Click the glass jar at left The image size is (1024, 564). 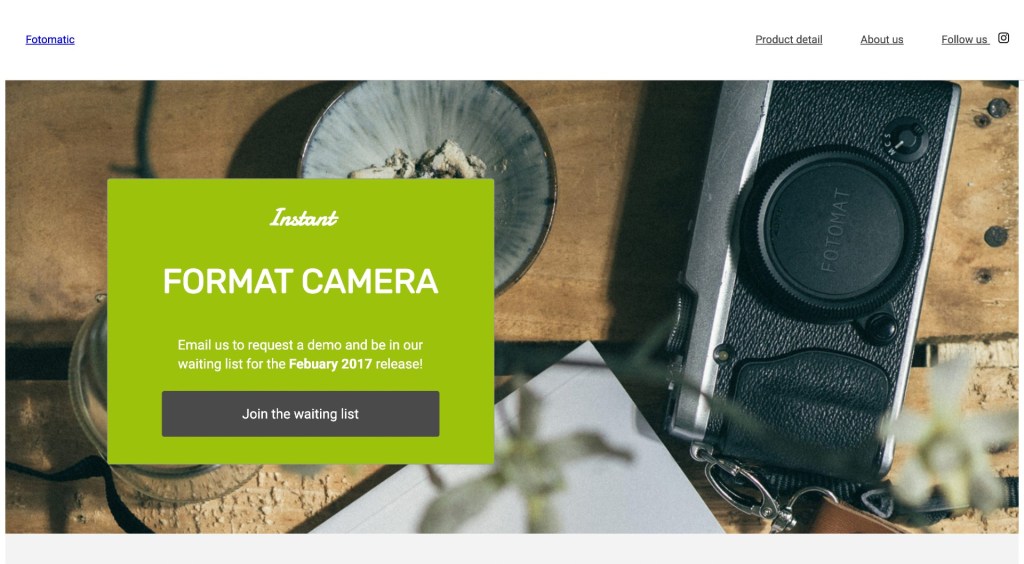tap(88, 392)
